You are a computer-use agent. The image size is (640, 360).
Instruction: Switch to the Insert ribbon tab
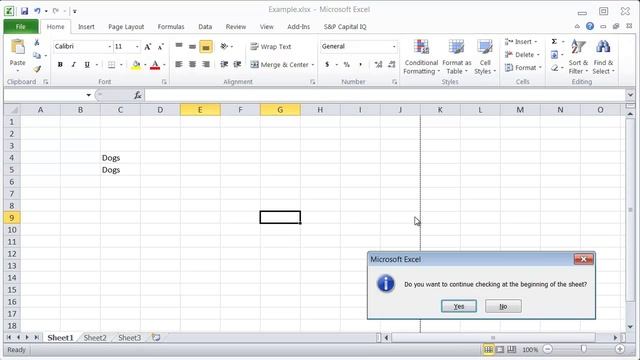pos(86,27)
